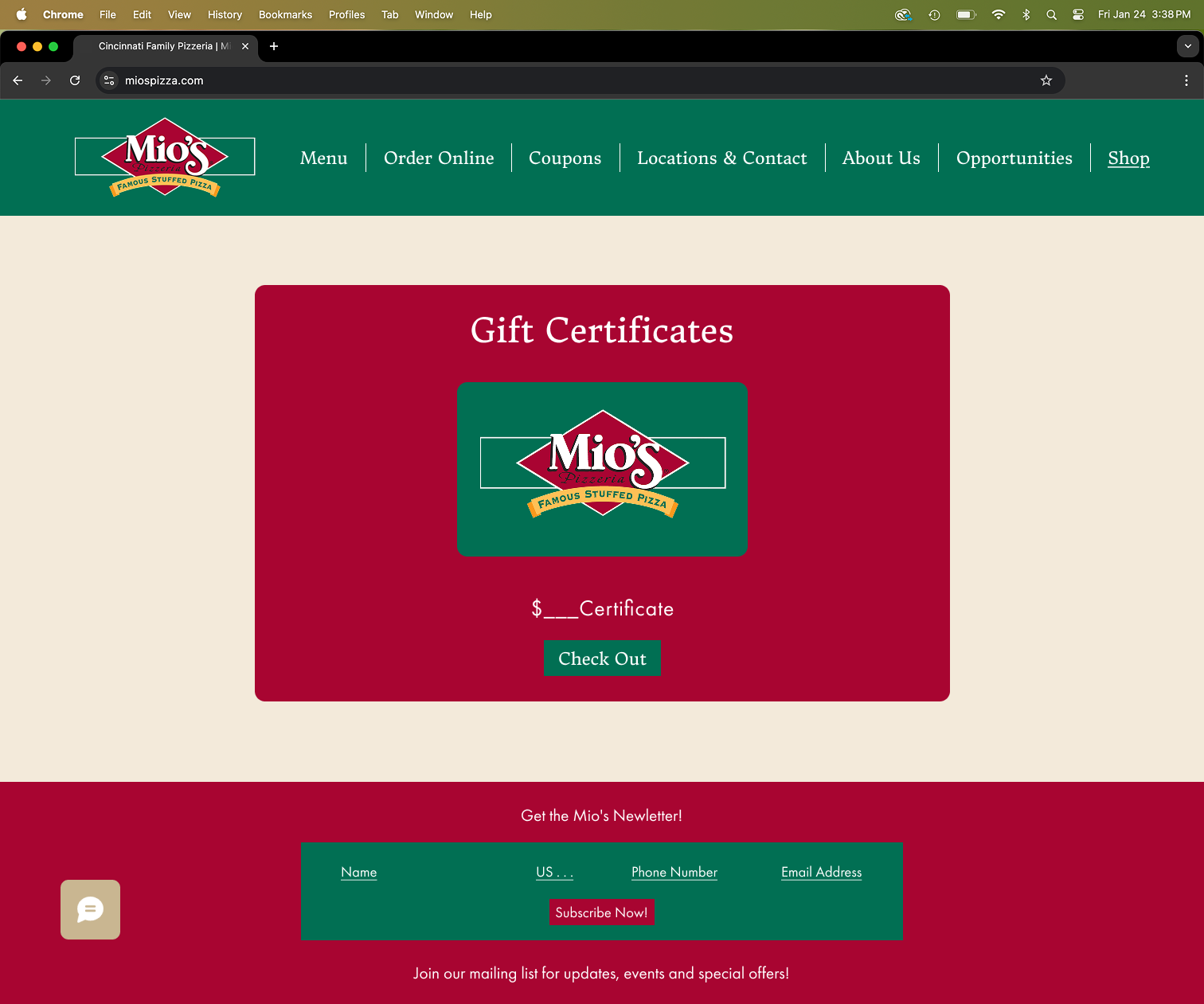
Task: Open the Menu navigation link
Action: coord(324,158)
